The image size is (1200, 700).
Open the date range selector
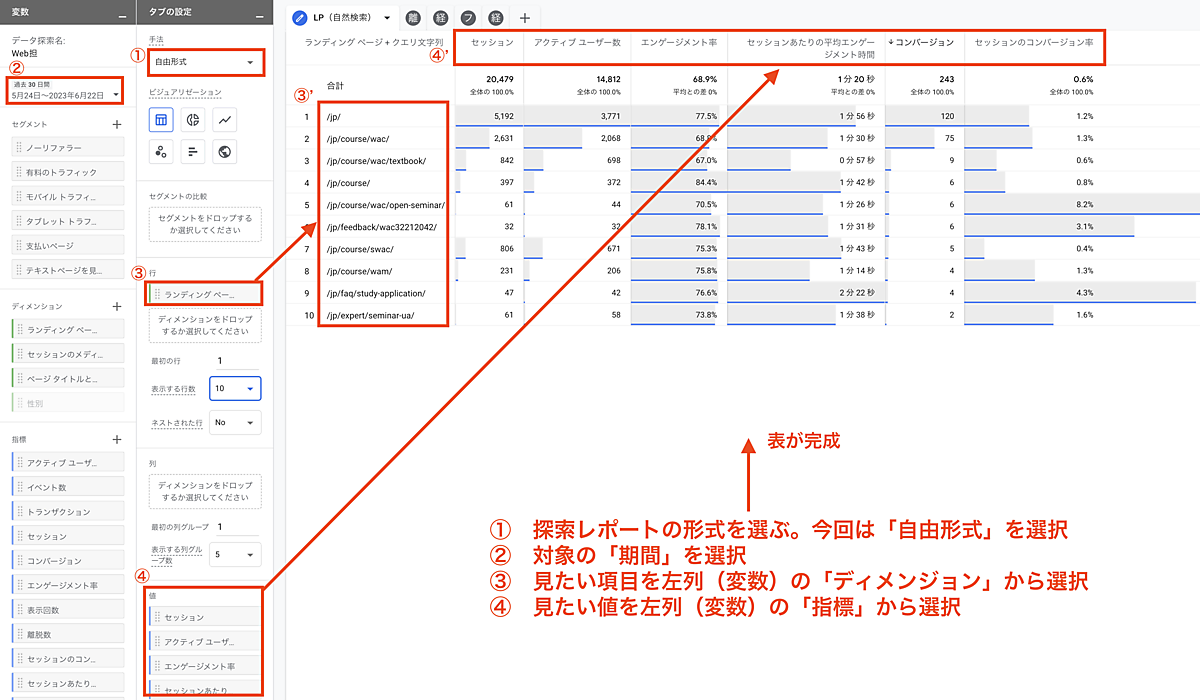[65, 93]
